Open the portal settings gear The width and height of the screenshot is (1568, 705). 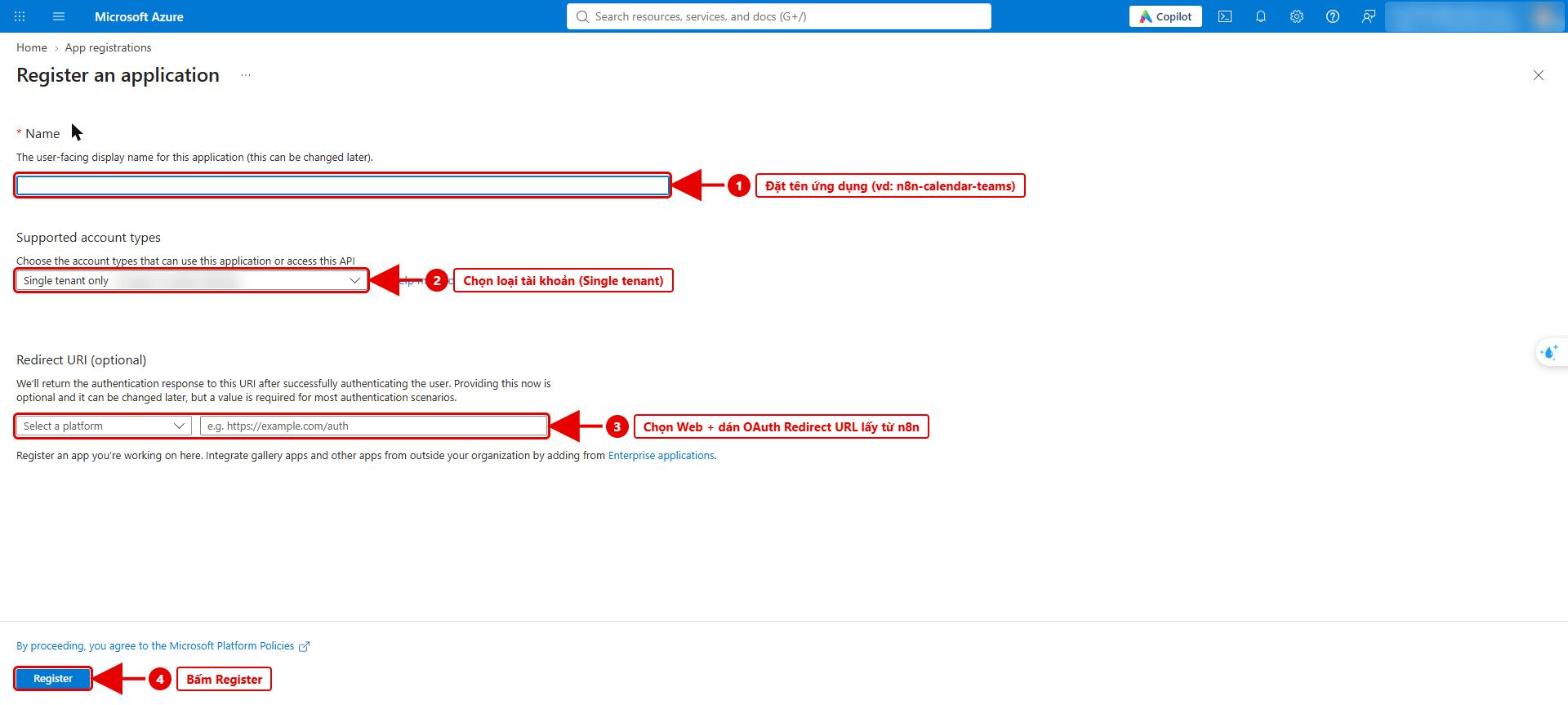1297,16
